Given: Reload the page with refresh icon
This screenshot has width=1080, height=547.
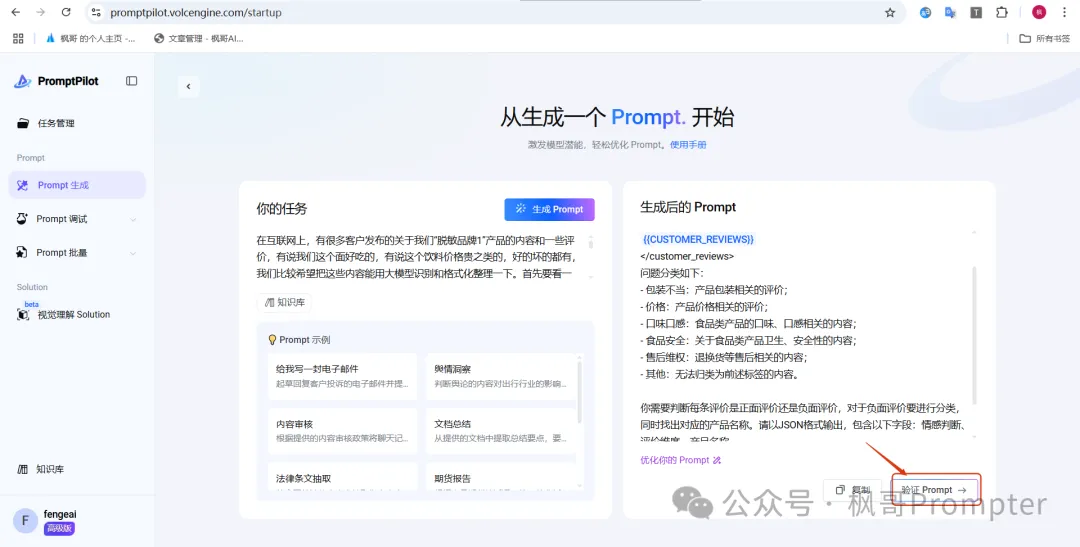Looking at the screenshot, I should pyautogui.click(x=66, y=12).
